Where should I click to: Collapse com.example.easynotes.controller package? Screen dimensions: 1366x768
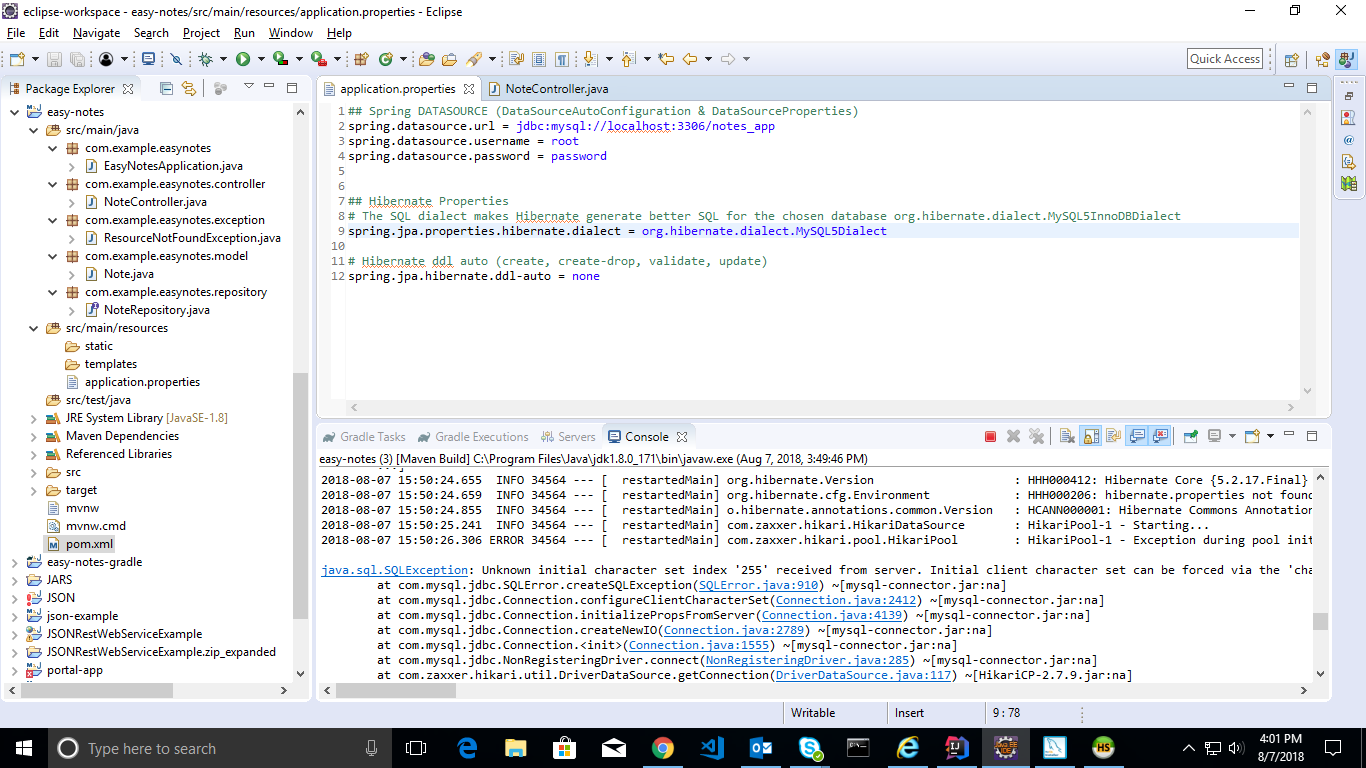click(x=52, y=184)
